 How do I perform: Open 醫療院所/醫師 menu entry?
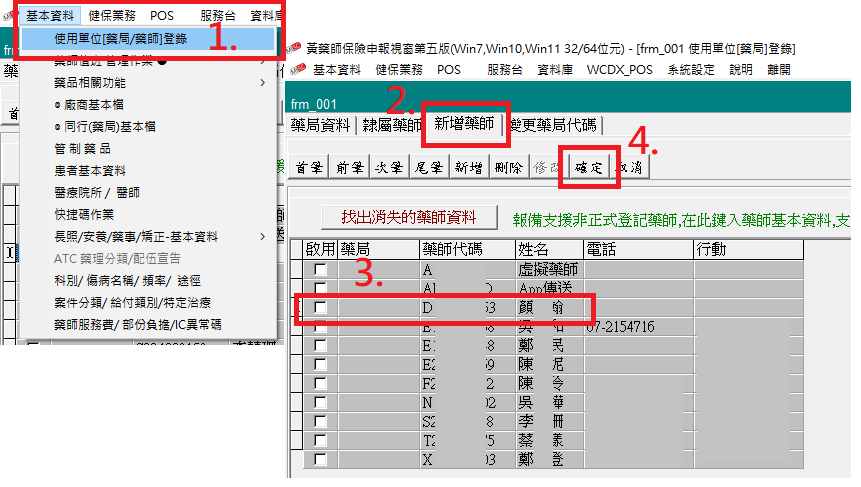click(97, 193)
